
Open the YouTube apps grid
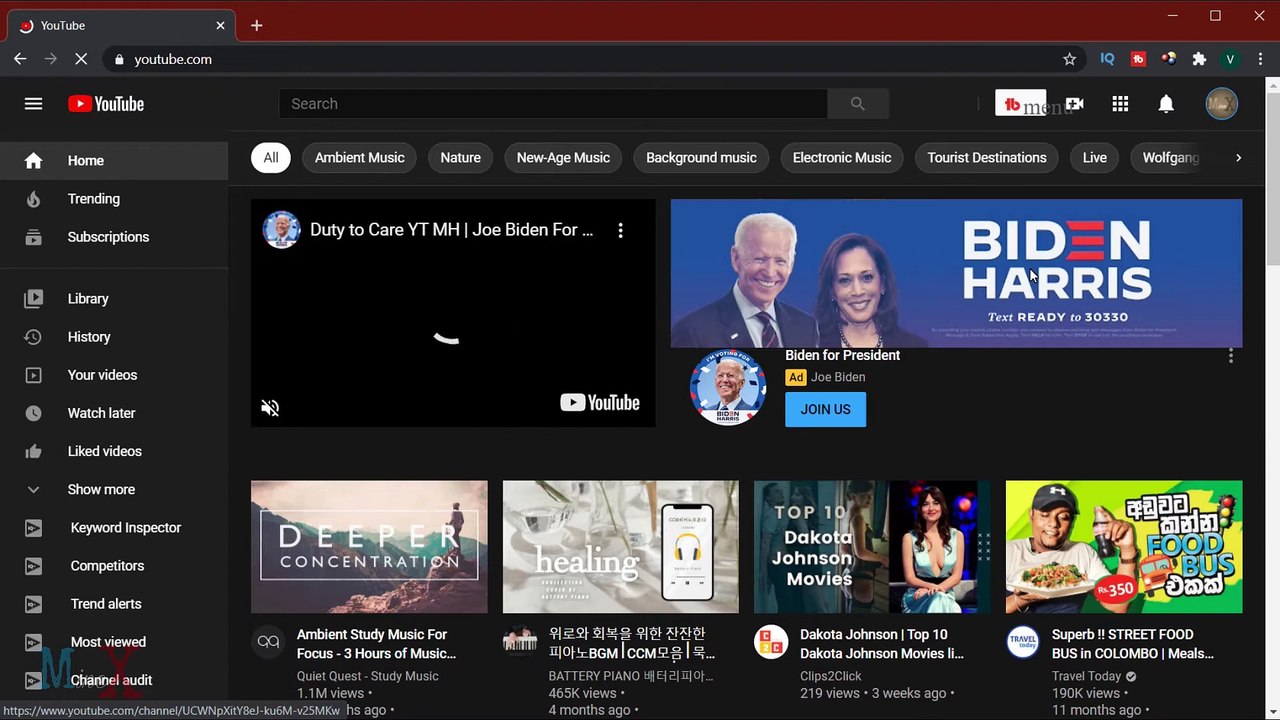tap(1120, 104)
